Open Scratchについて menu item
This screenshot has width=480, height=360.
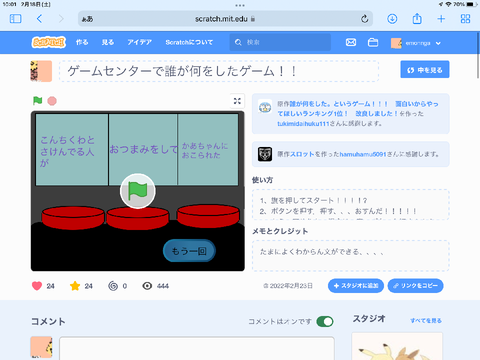(189, 42)
